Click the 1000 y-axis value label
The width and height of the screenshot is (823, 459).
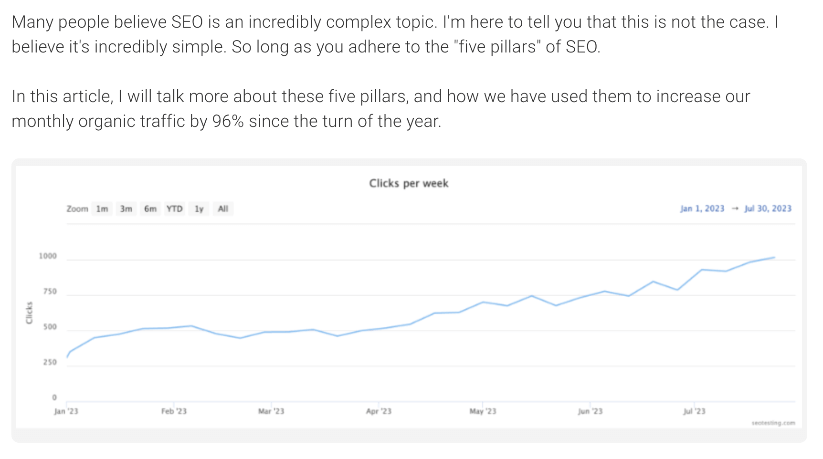click(x=48, y=257)
